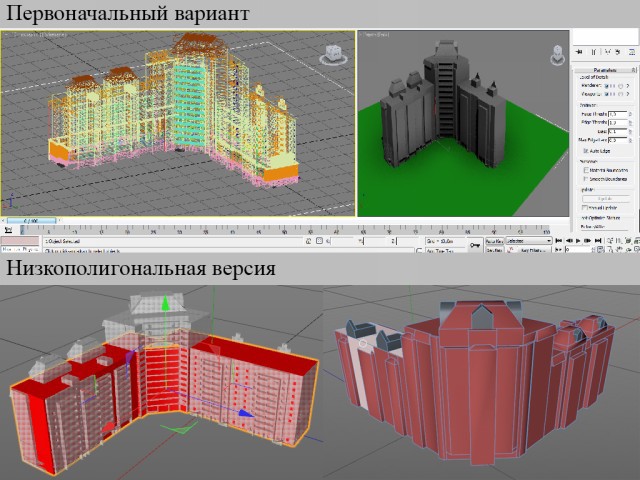640x480 pixels.
Task: Click the Update button
Action: point(606,199)
